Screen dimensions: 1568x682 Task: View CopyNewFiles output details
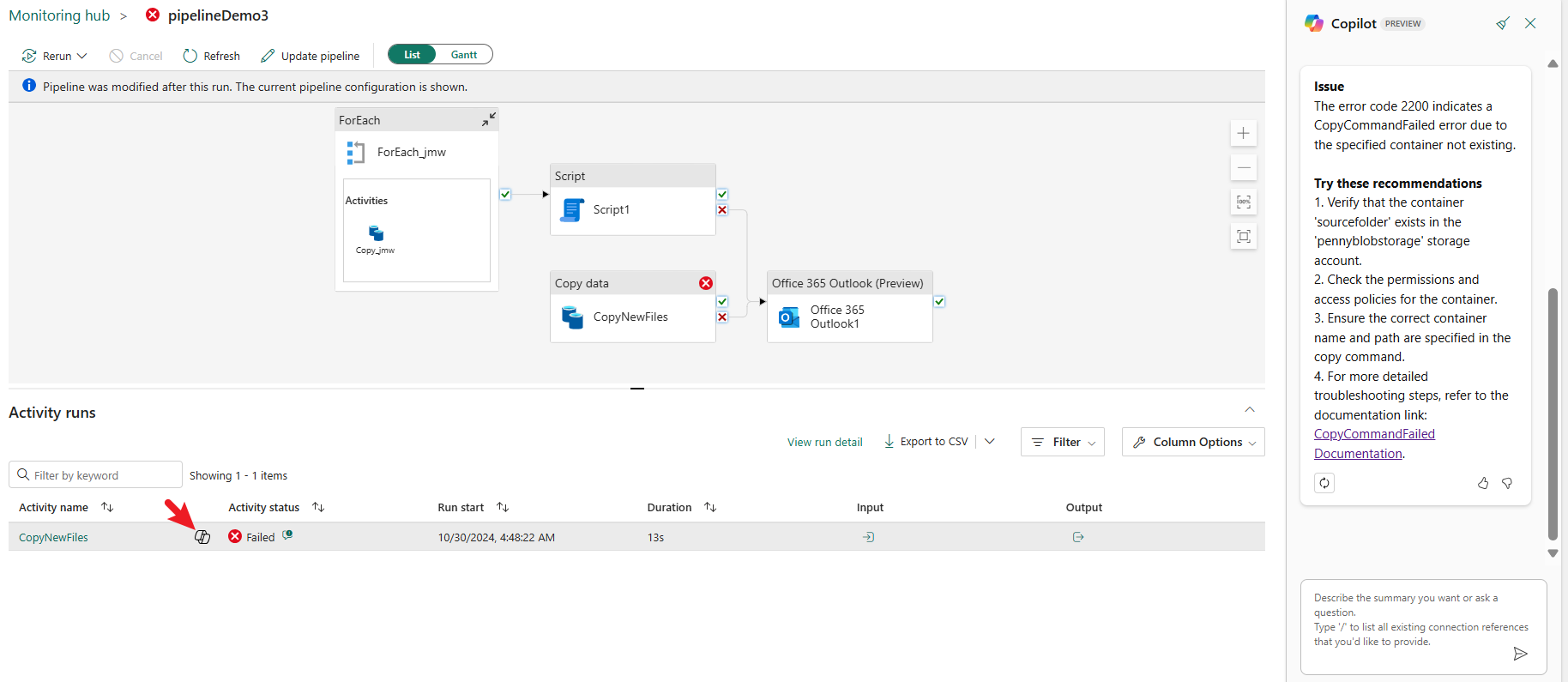tap(1078, 537)
